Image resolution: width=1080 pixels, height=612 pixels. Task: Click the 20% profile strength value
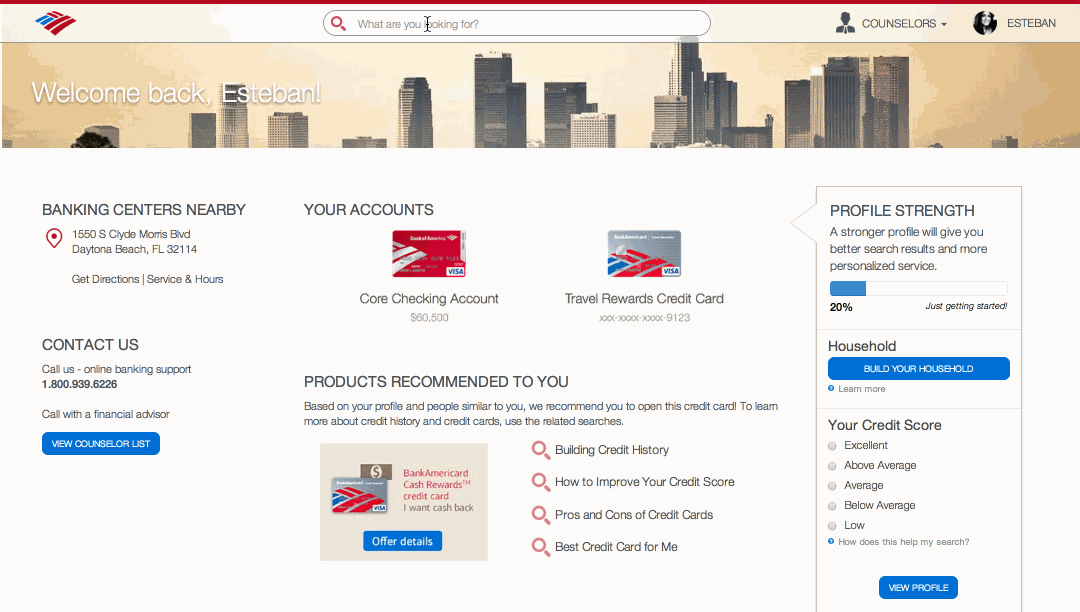pos(841,307)
